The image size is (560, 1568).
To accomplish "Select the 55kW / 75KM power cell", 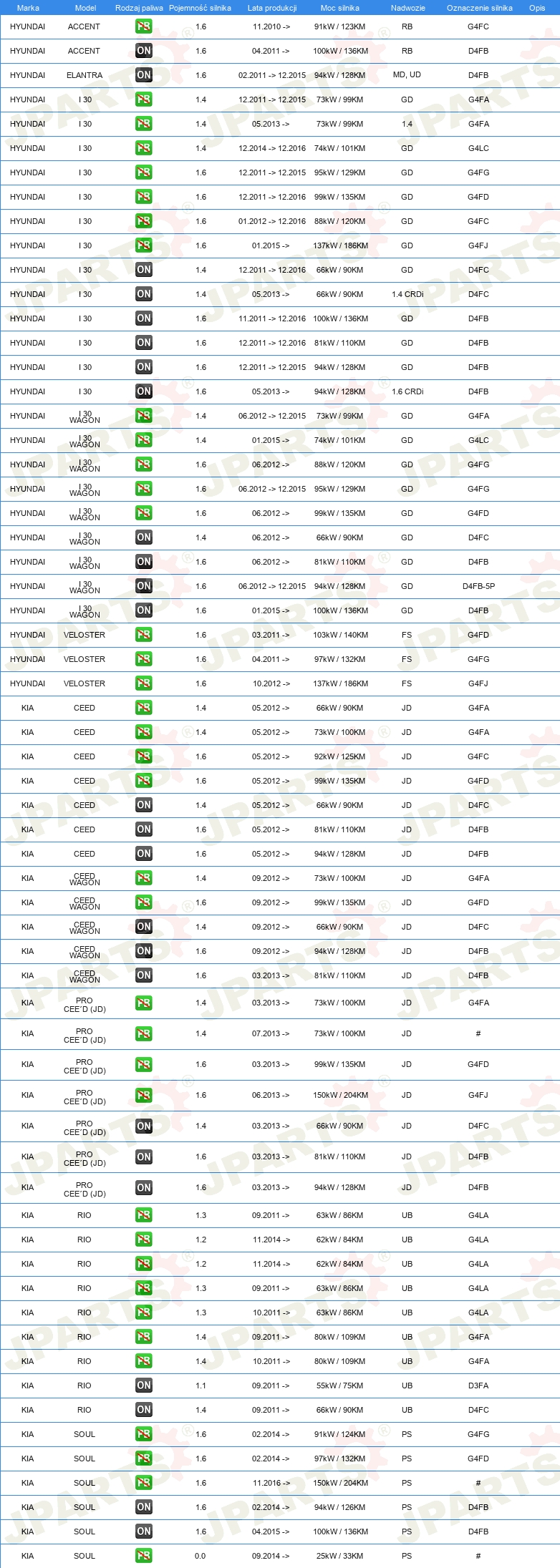I will [x=340, y=1386].
